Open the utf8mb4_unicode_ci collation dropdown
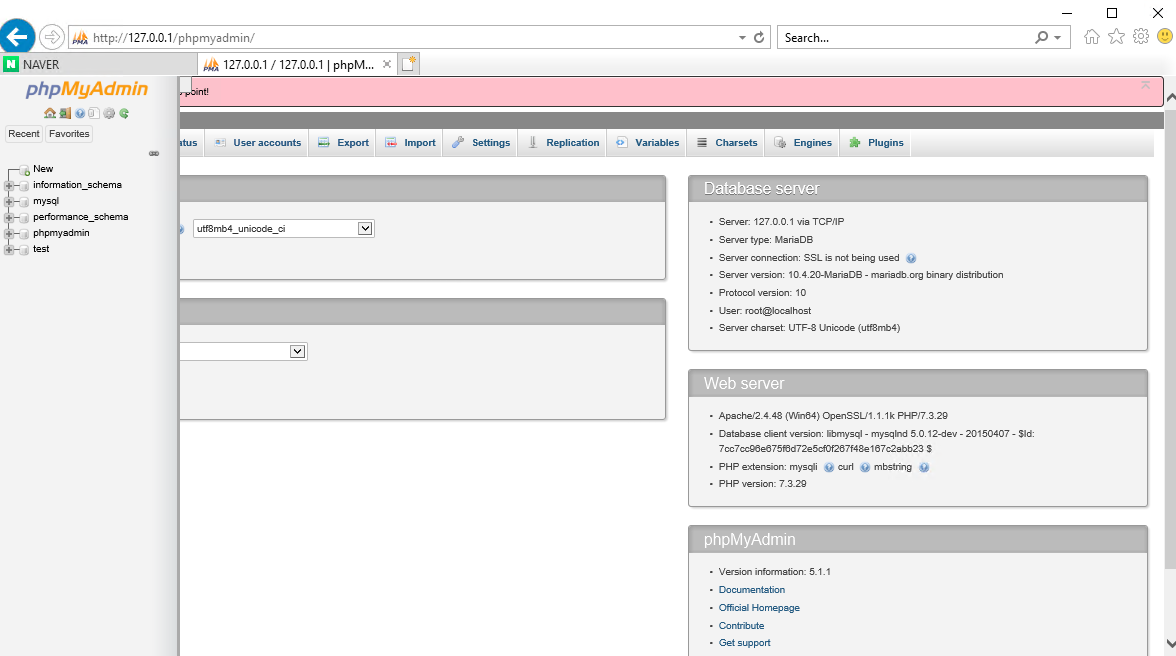1176x656 pixels. (x=284, y=229)
